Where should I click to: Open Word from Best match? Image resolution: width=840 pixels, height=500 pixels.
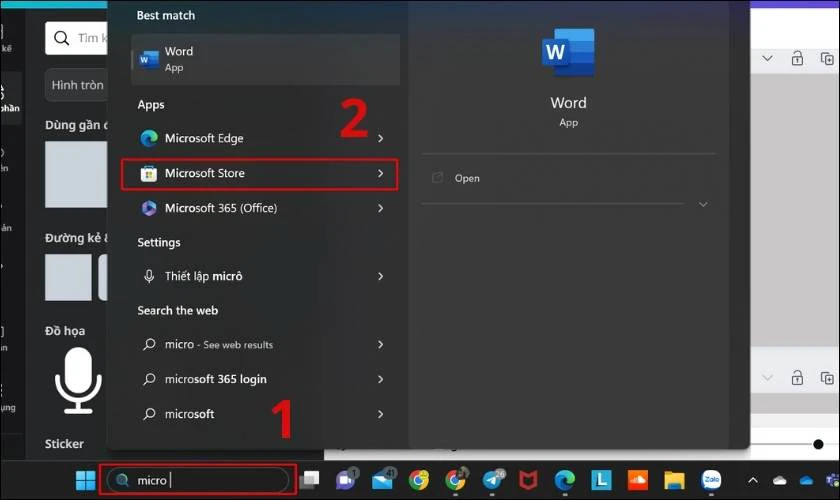[265, 59]
